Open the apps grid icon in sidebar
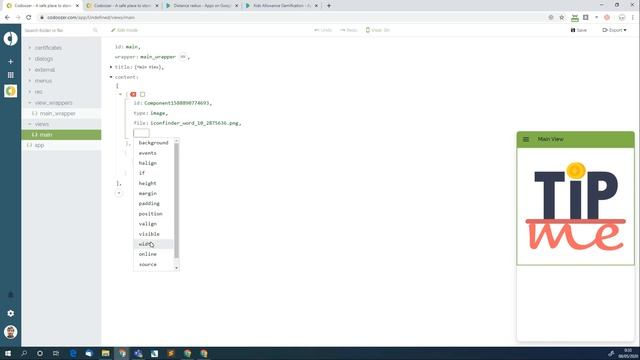The width and height of the screenshot is (640, 360). (x=11, y=75)
